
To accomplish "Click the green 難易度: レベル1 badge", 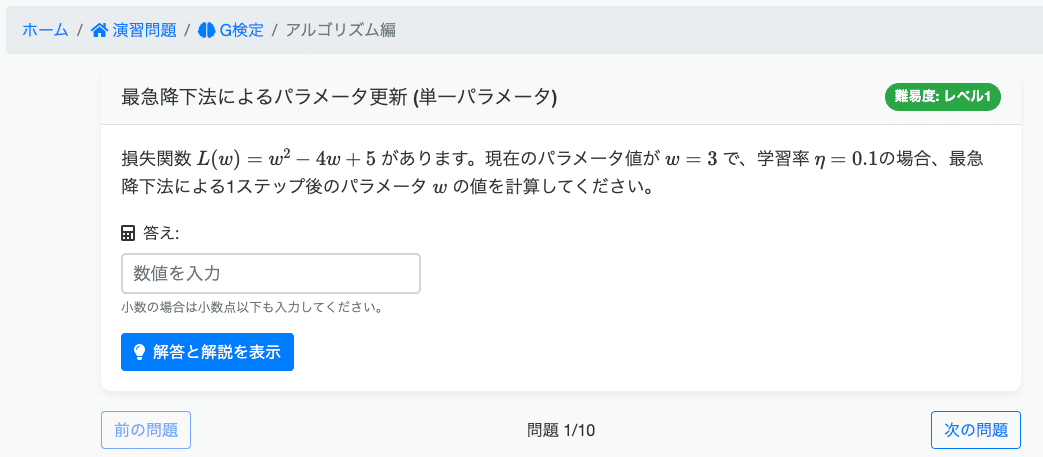I will click(943, 97).
